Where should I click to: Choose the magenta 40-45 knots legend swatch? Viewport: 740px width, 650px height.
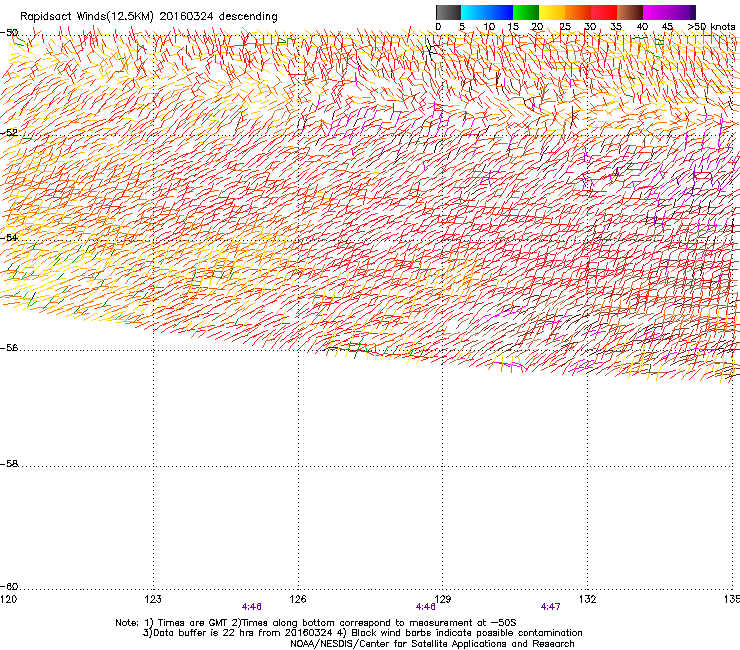(x=656, y=12)
